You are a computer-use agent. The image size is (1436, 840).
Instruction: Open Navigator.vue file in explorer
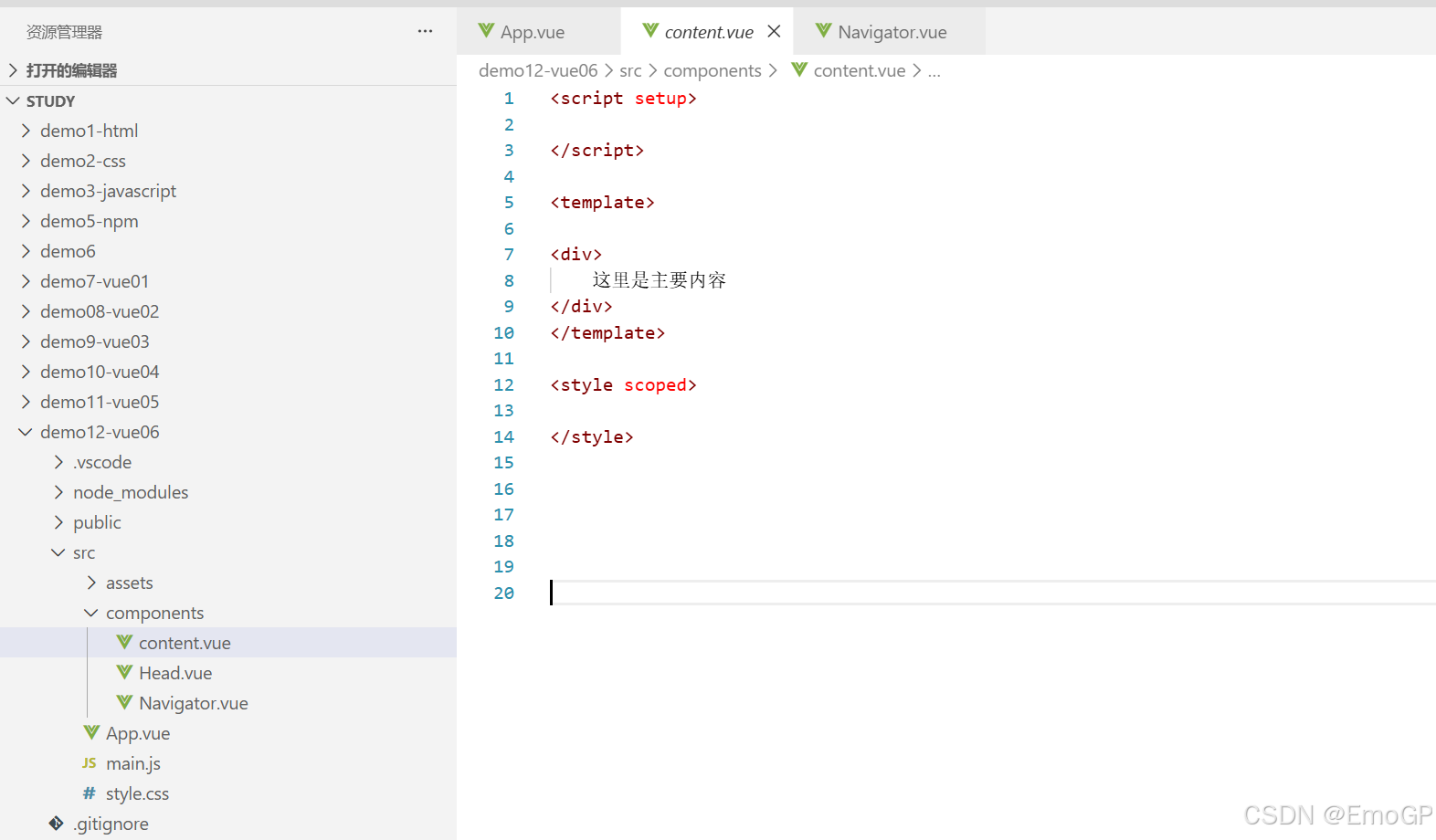(x=228, y=703)
